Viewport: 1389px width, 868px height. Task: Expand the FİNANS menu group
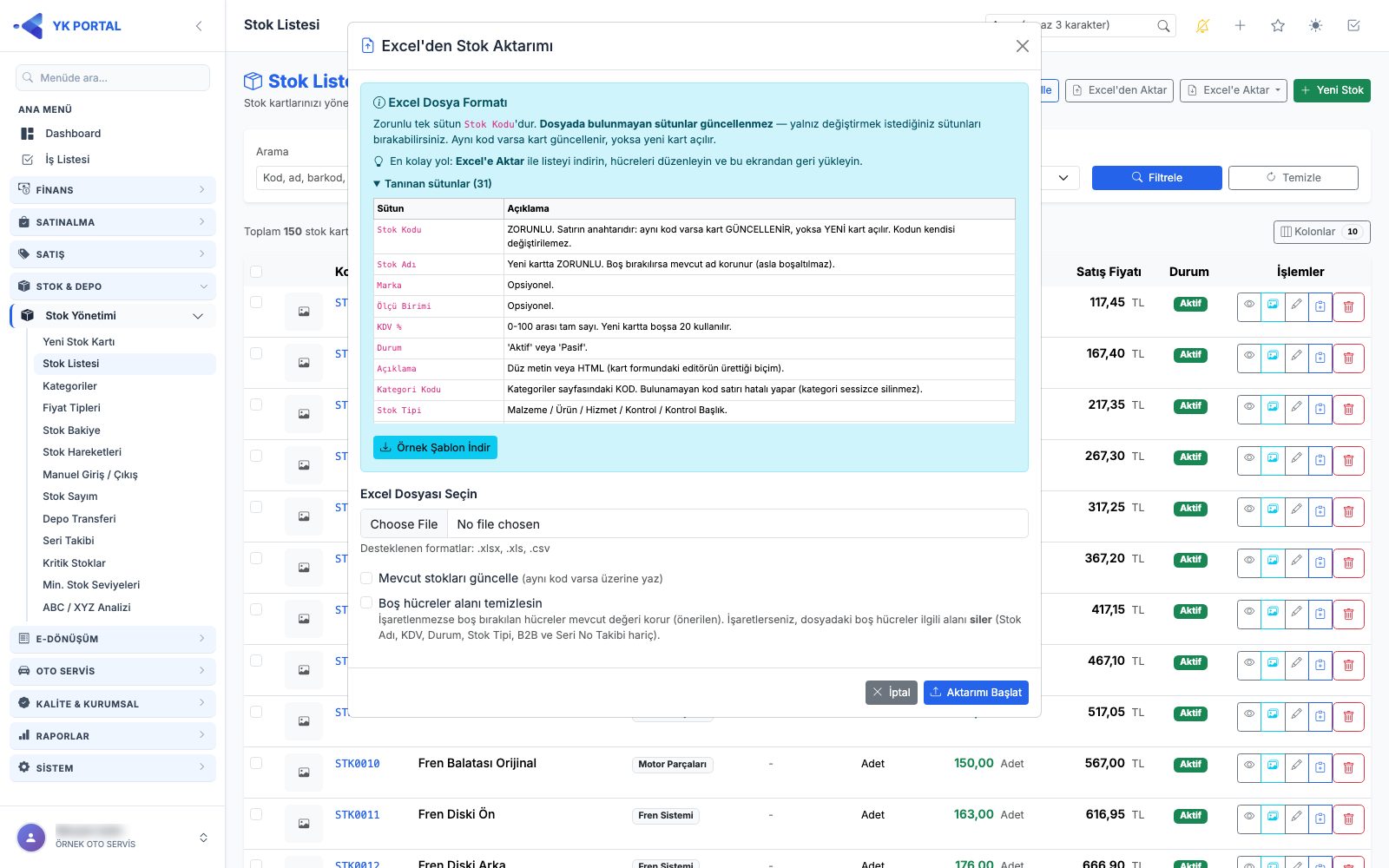tap(113, 189)
